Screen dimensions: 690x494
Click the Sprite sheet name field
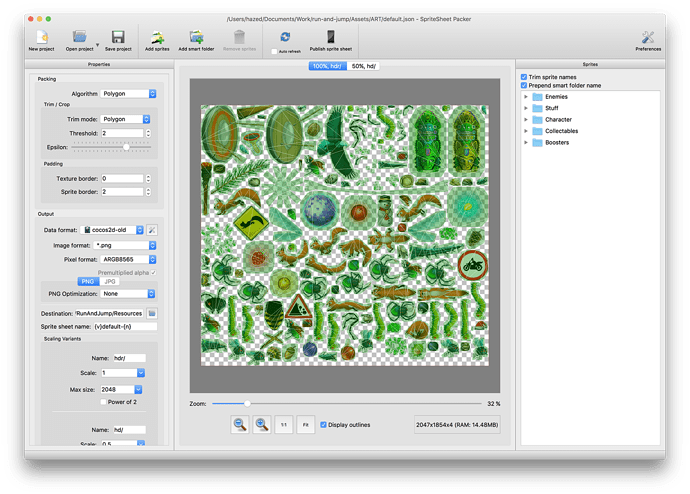click(x=125, y=327)
